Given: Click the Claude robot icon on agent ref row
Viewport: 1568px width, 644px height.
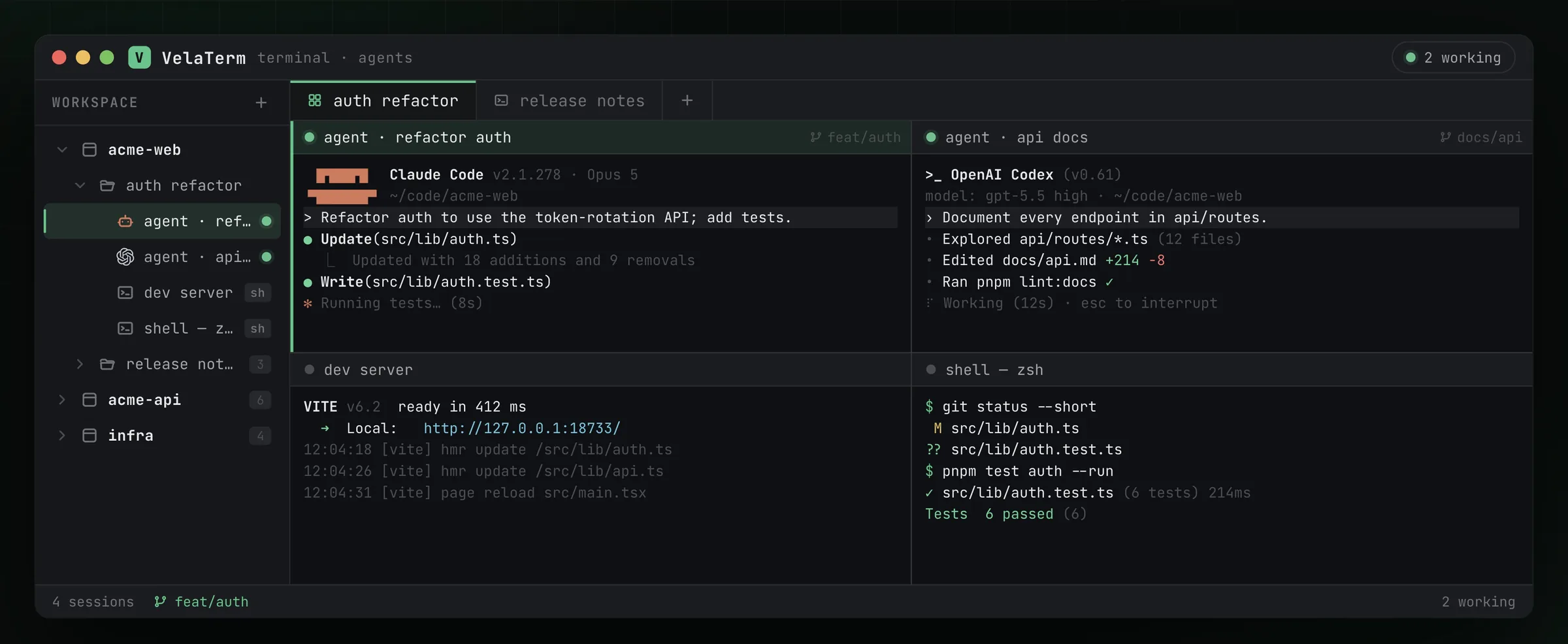Looking at the screenshot, I should pyautogui.click(x=125, y=221).
